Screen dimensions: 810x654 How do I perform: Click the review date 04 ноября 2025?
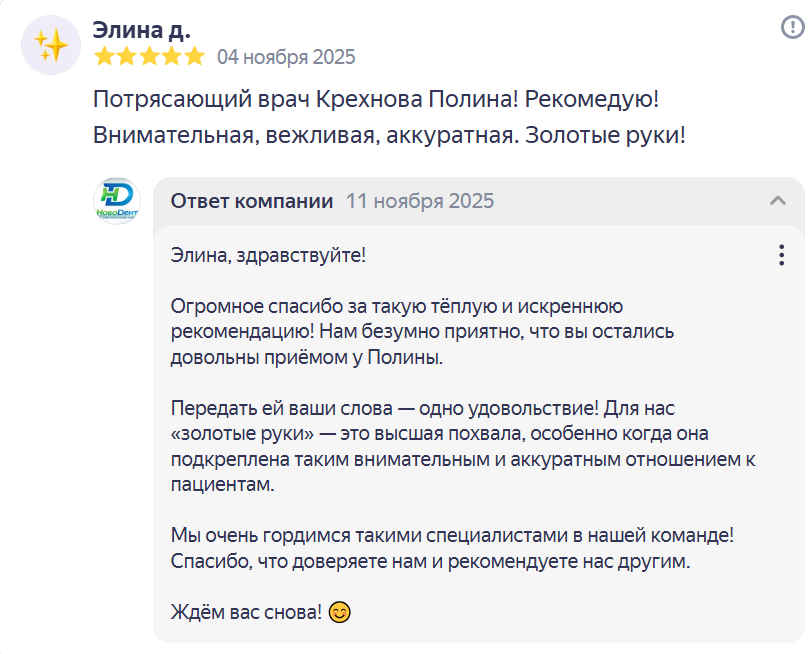point(286,57)
